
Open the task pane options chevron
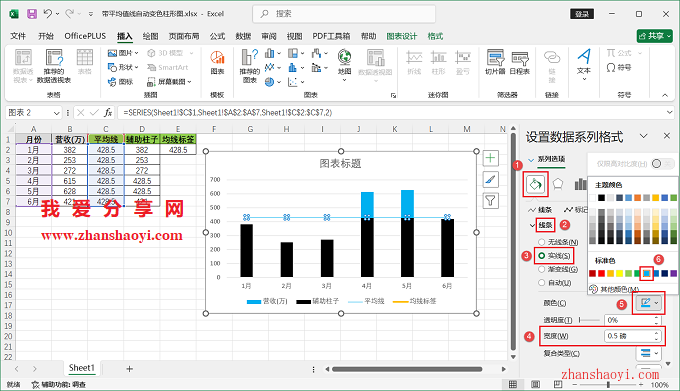pyautogui.click(x=644, y=136)
